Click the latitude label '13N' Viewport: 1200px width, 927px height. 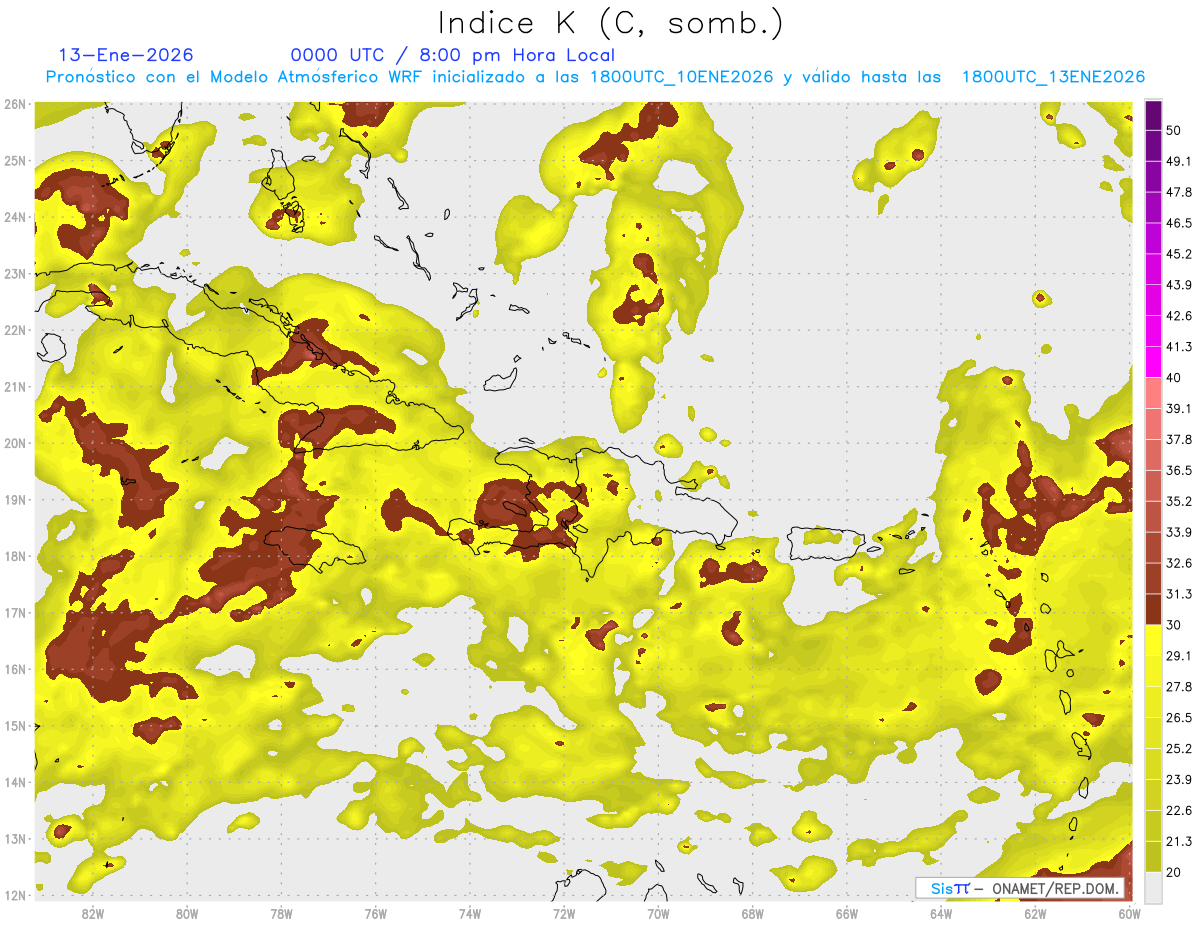pyautogui.click(x=15, y=839)
